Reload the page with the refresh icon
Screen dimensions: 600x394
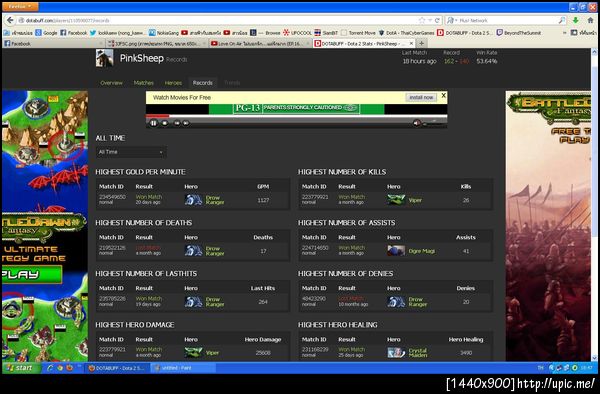tap(437, 20)
